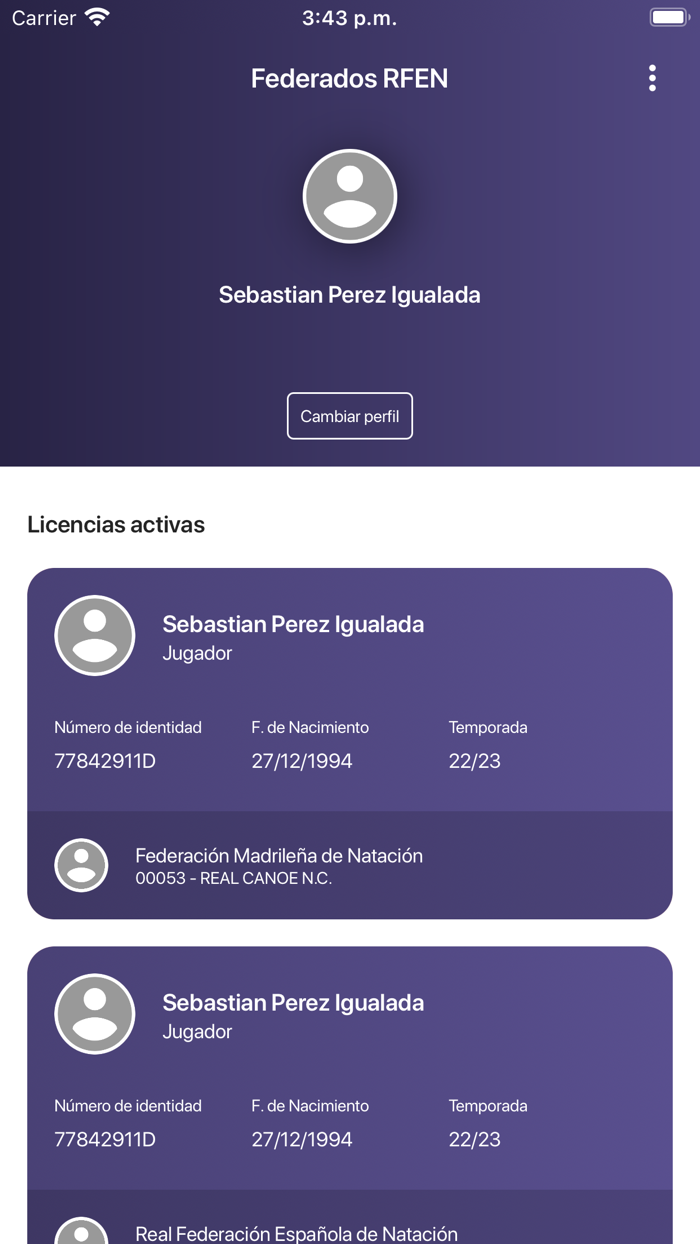This screenshot has width=700, height=1244.
Task: Tap the Wi-Fi indicator in the status bar
Action: (x=96, y=16)
